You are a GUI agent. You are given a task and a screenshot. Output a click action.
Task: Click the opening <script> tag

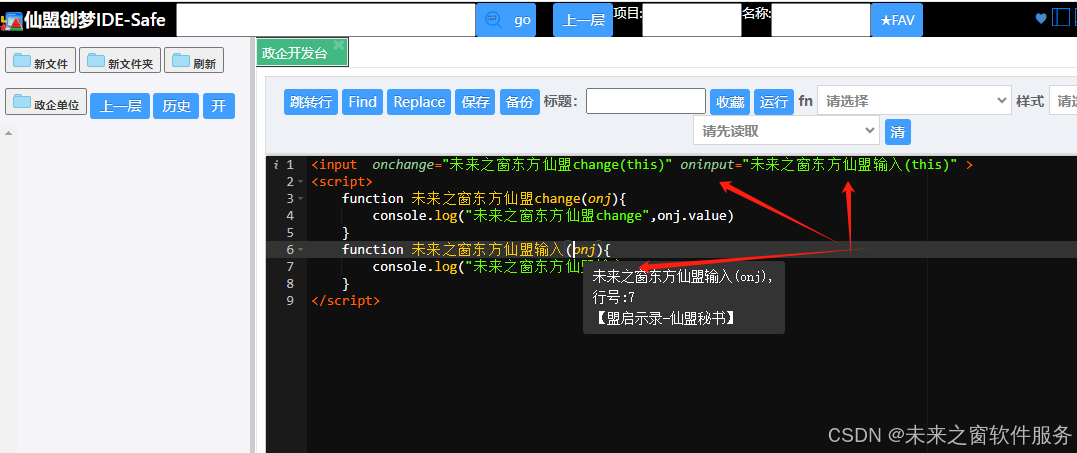coord(342,182)
